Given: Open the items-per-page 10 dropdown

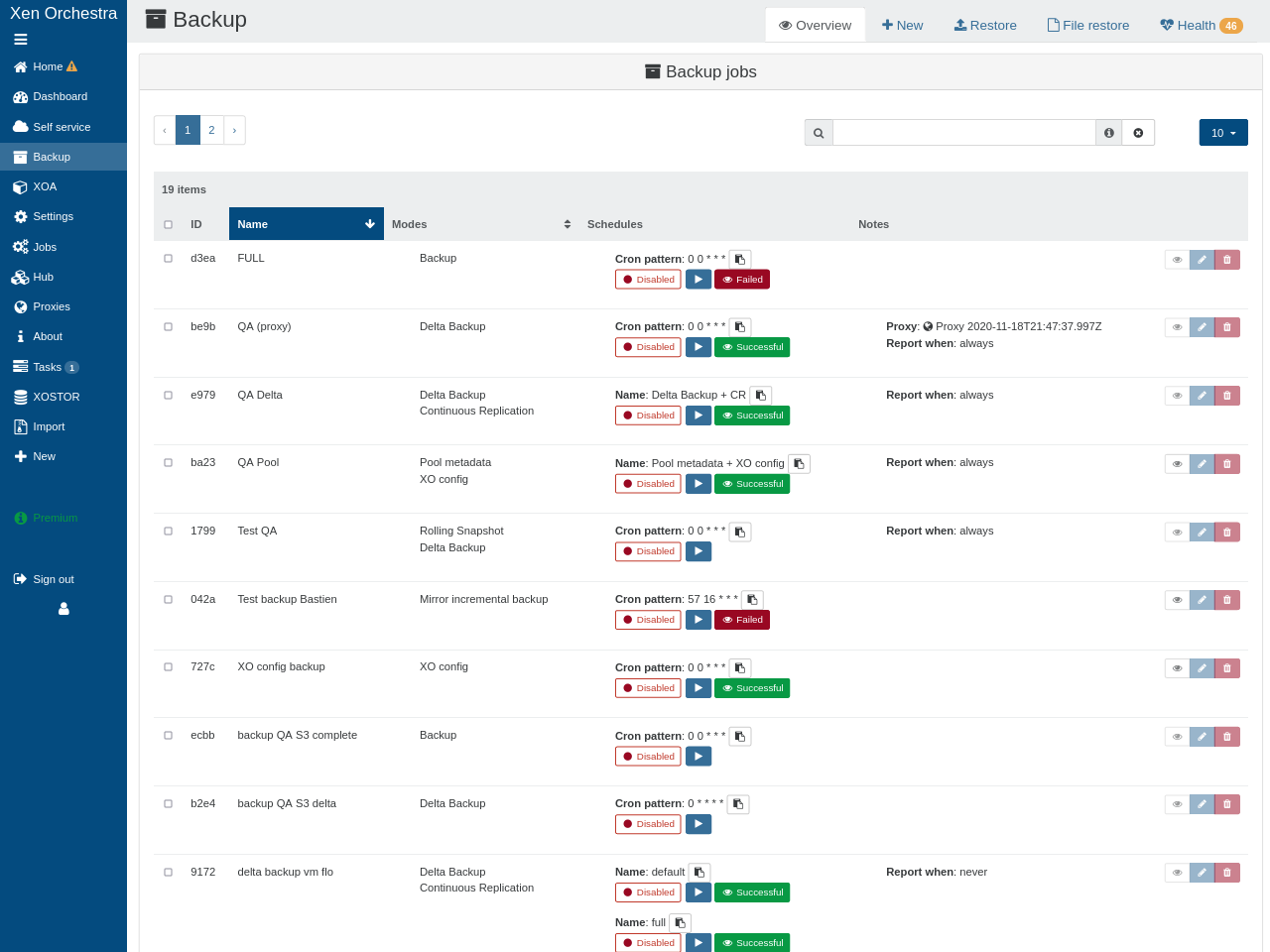Looking at the screenshot, I should click(x=1222, y=133).
